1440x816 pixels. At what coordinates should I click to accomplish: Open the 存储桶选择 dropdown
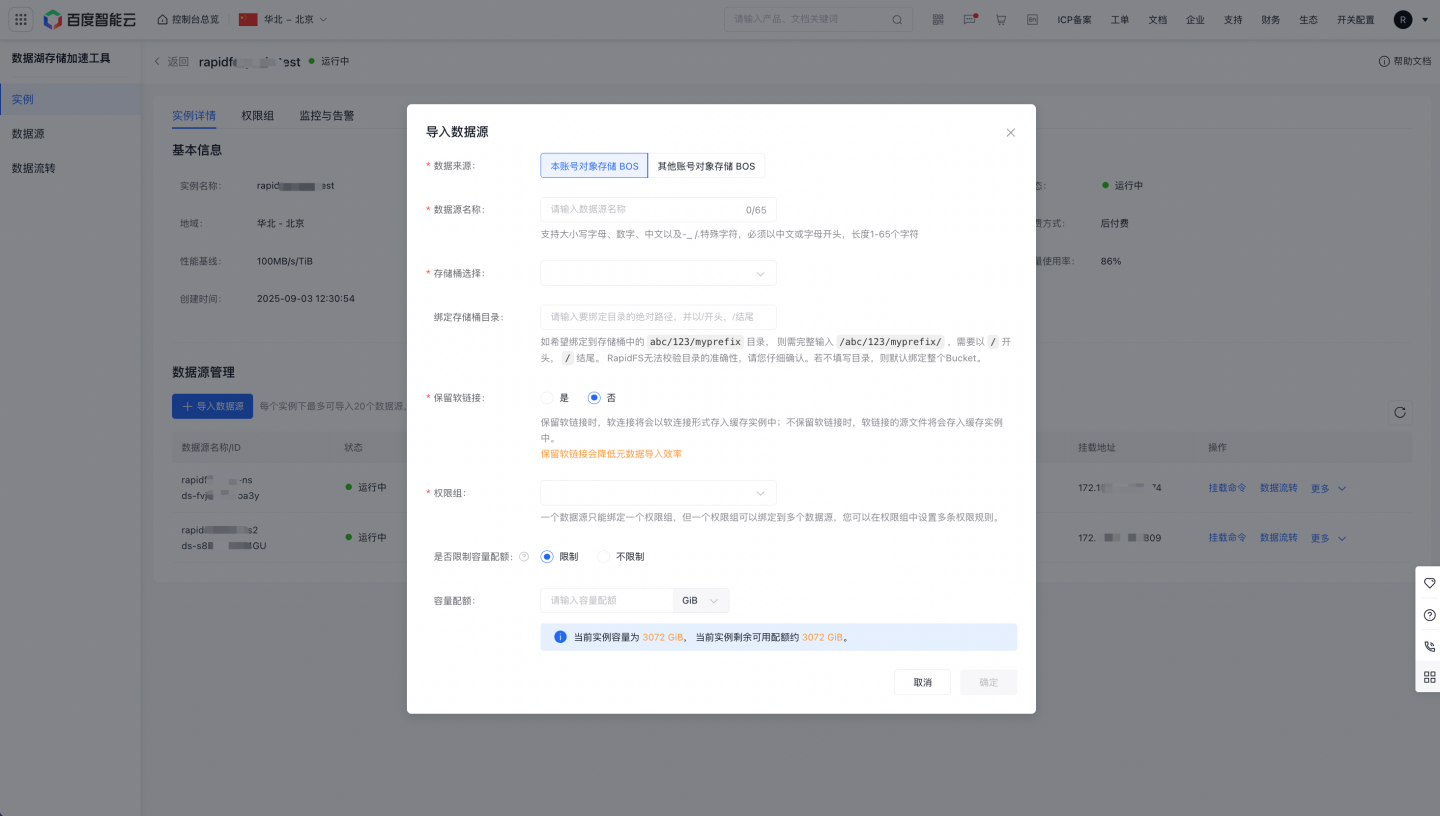658,273
